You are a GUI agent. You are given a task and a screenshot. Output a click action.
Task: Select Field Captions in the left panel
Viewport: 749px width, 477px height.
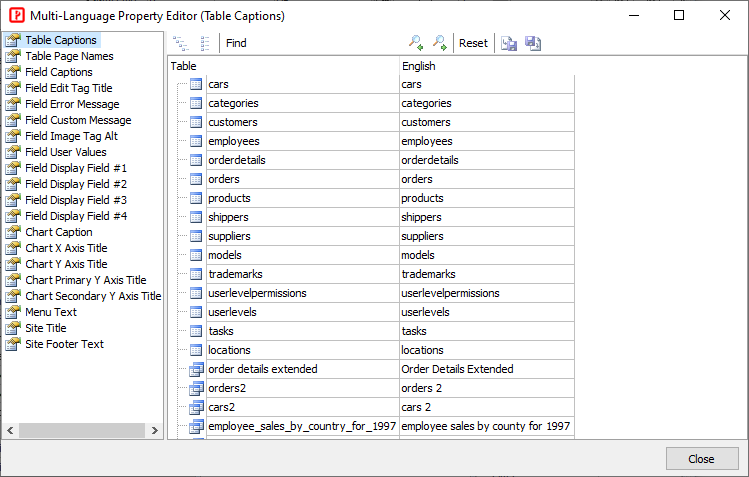[x=58, y=72]
